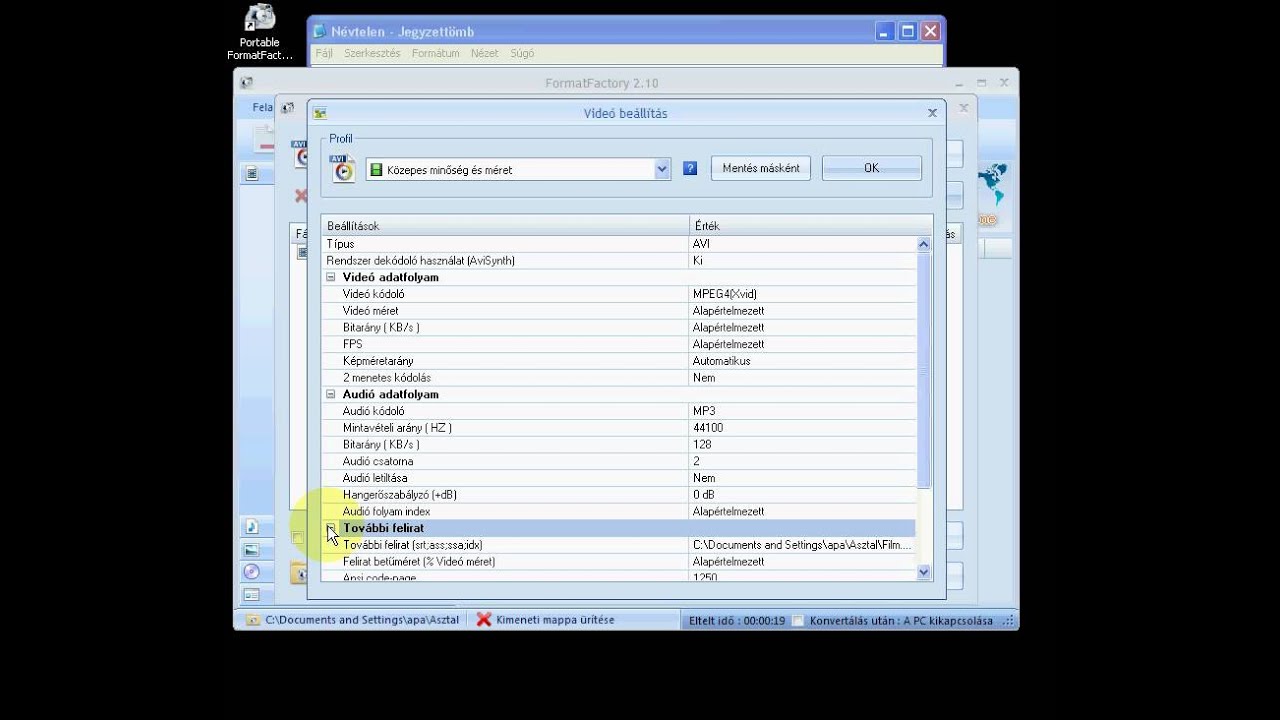Click the red X Kimeneti mappa ürítése icon

click(484, 620)
